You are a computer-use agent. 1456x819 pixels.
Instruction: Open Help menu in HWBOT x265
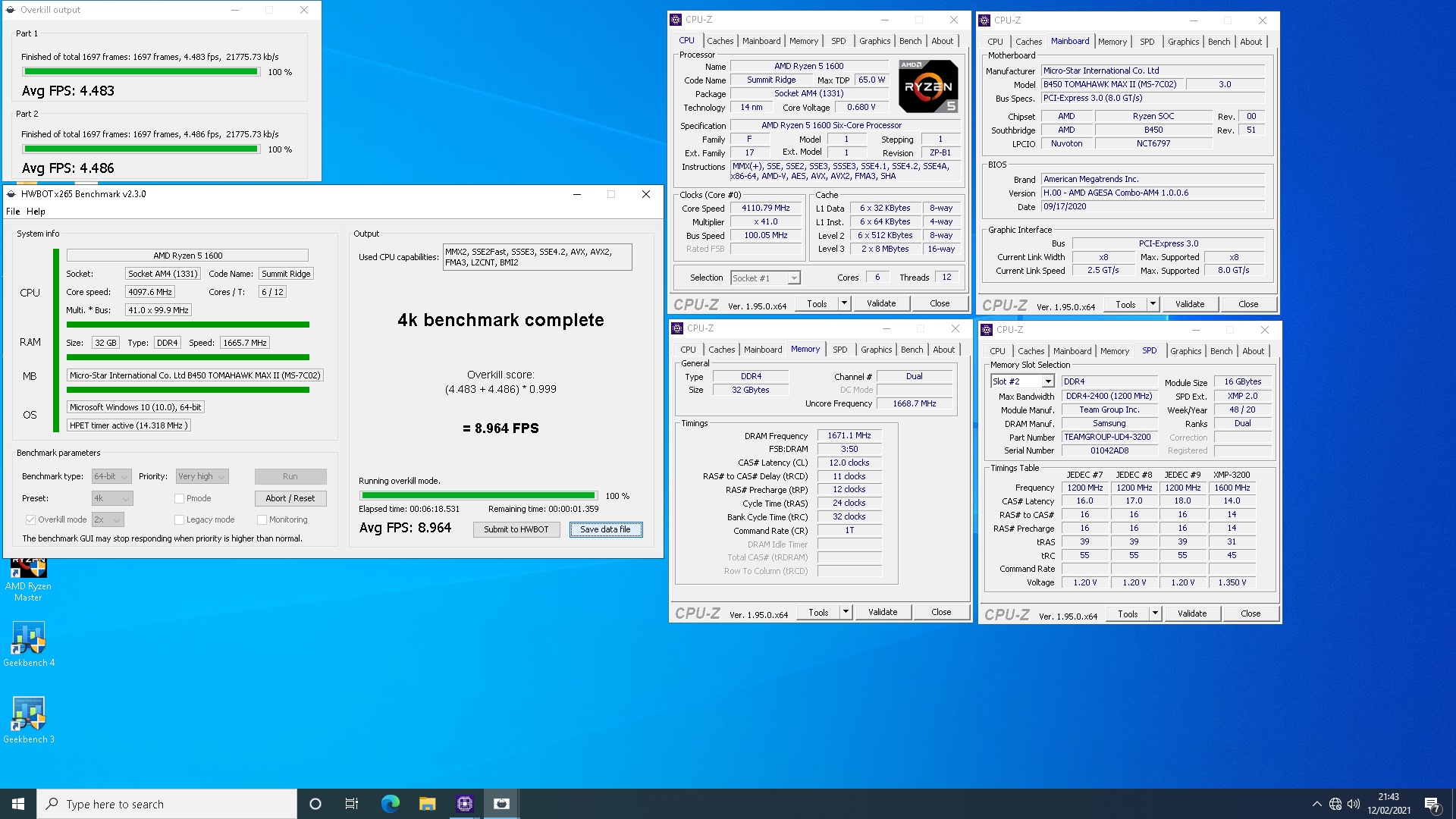pos(36,212)
